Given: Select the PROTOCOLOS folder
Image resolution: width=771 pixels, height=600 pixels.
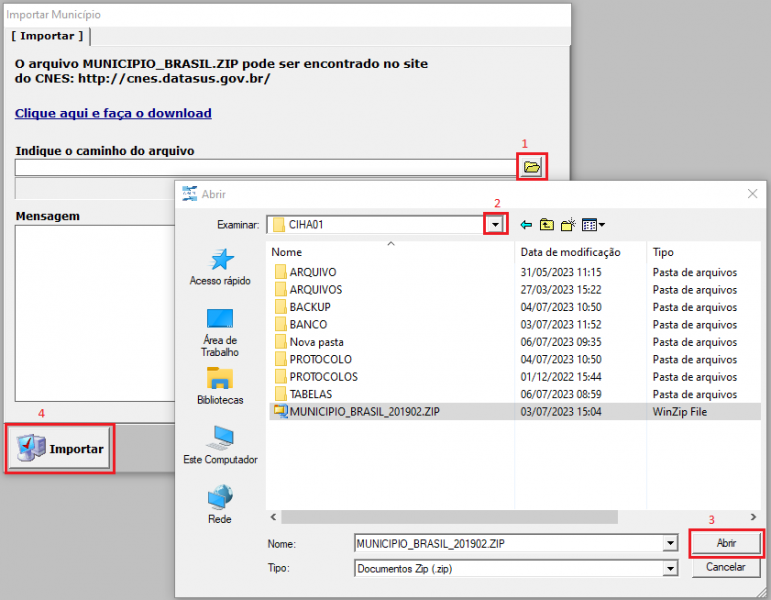Looking at the screenshot, I should click(324, 377).
